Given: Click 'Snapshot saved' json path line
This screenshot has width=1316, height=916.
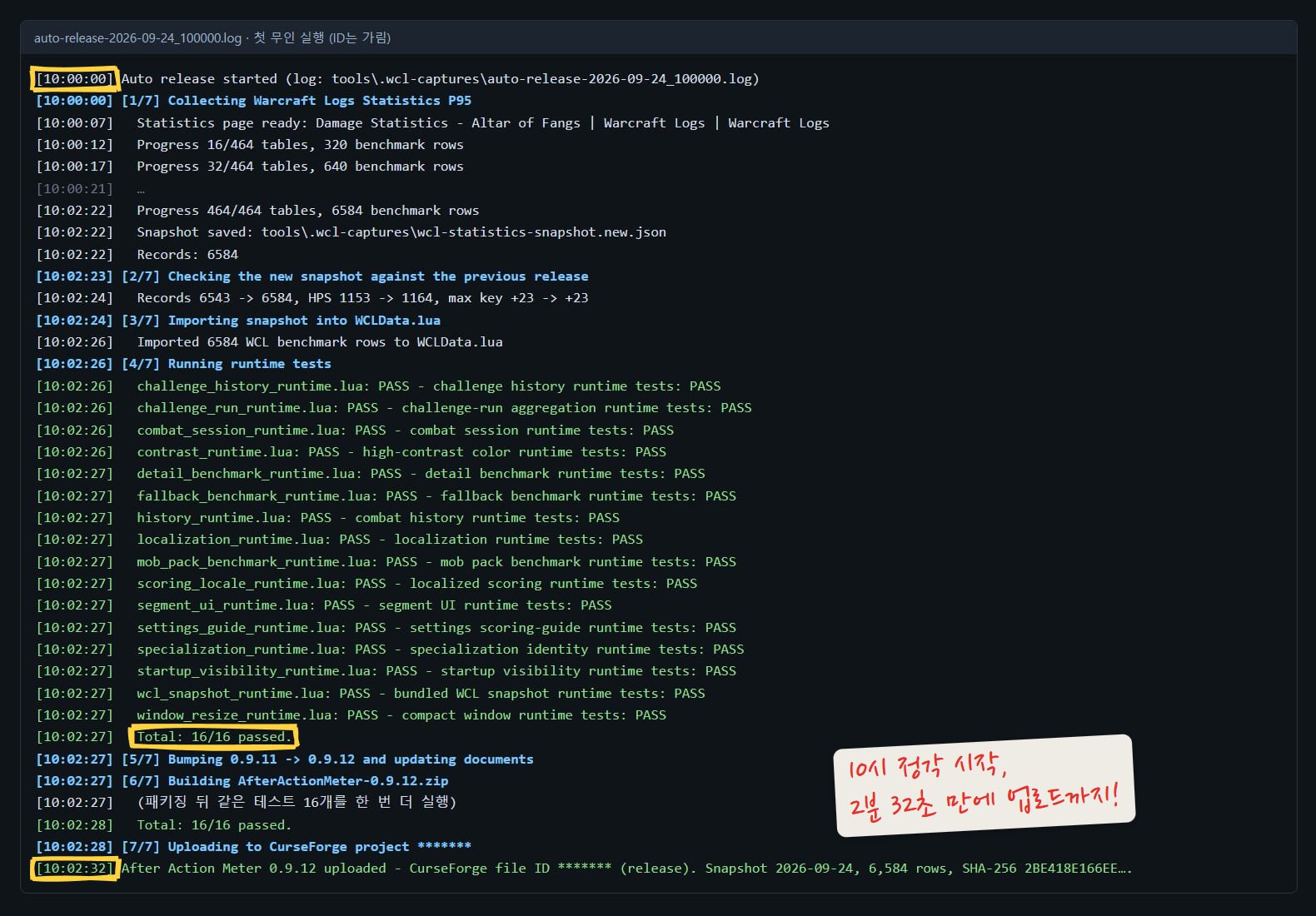Looking at the screenshot, I should coord(351,232).
